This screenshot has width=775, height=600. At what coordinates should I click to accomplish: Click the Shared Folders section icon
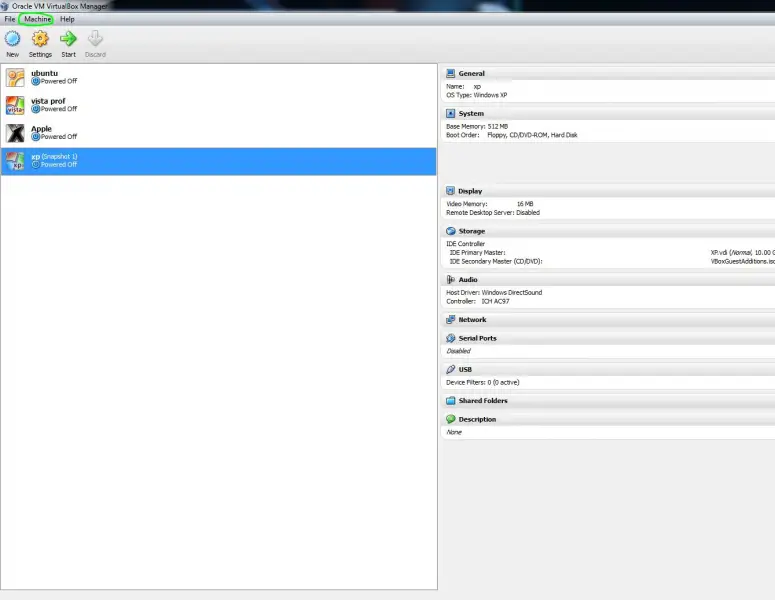450,400
